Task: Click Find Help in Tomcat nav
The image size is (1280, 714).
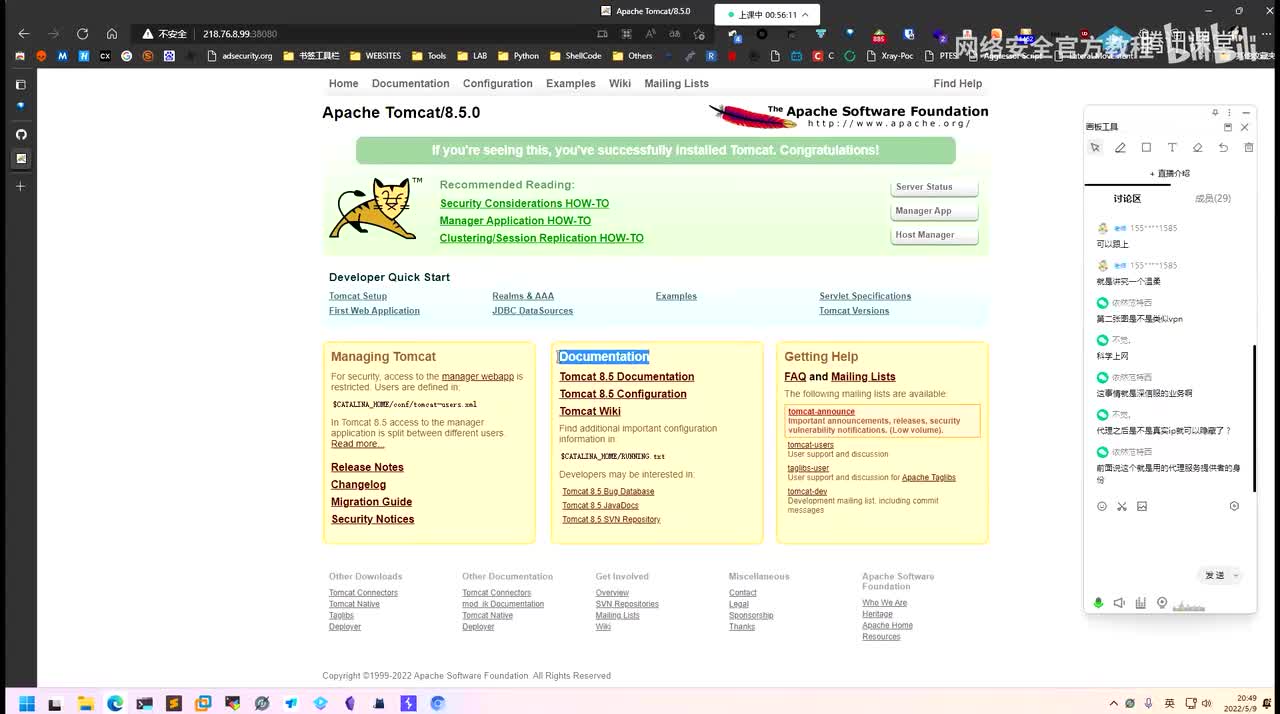Action: (x=958, y=83)
